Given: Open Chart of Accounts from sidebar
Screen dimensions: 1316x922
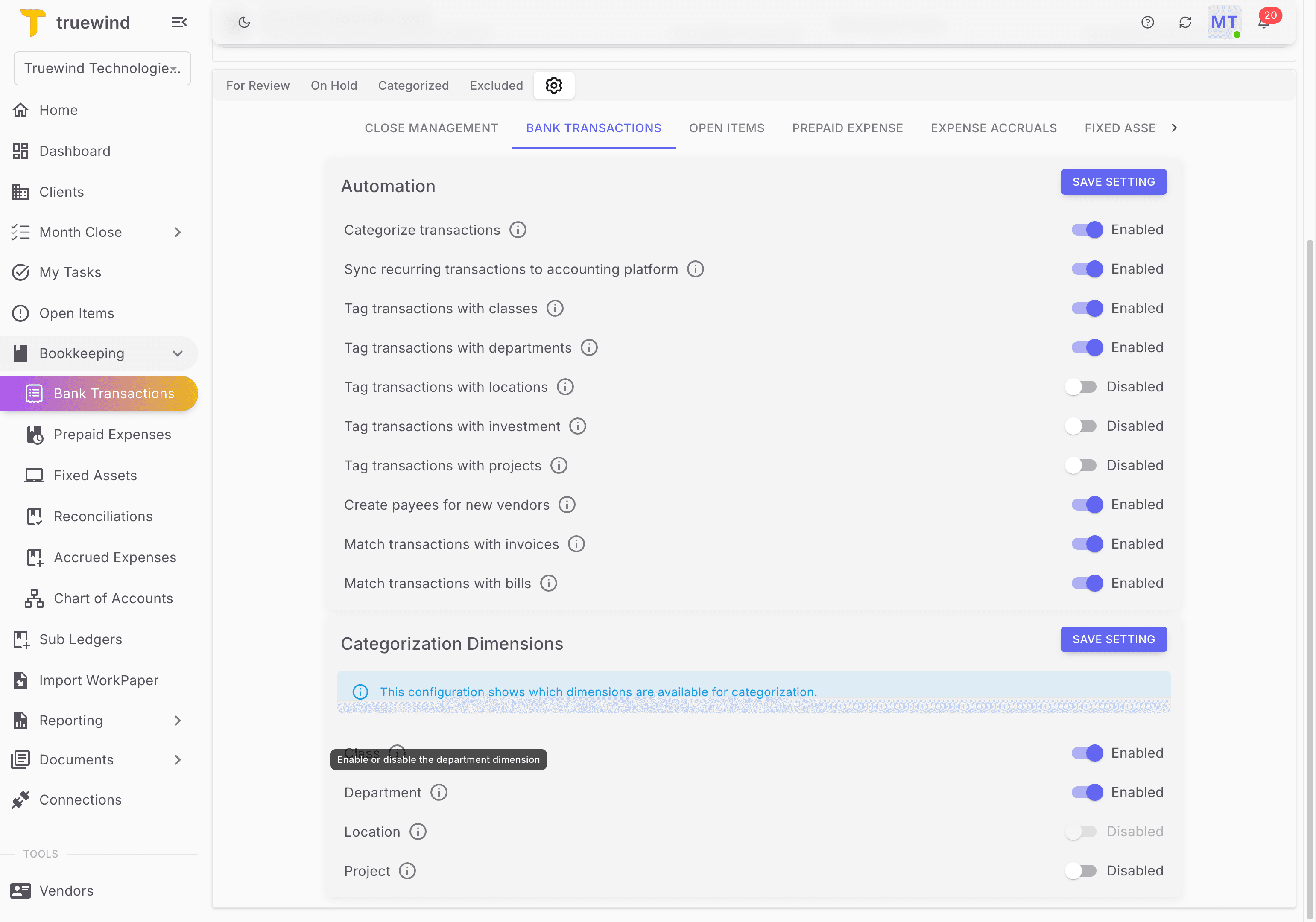Looking at the screenshot, I should tap(113, 598).
